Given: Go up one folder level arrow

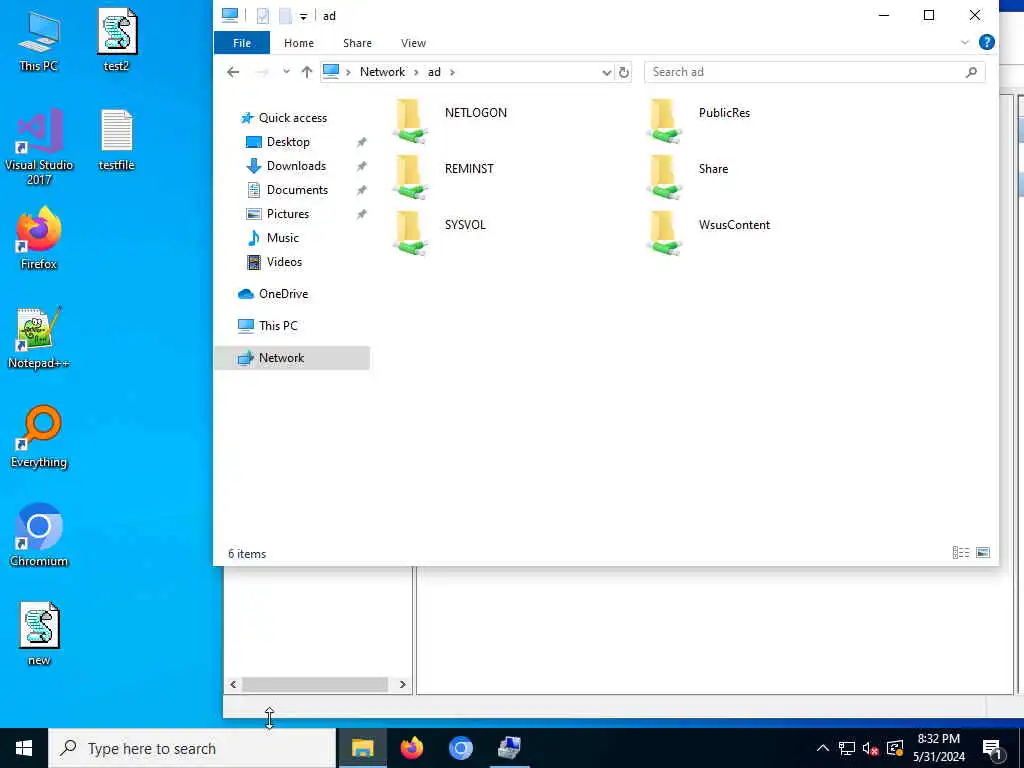Looking at the screenshot, I should [x=306, y=72].
